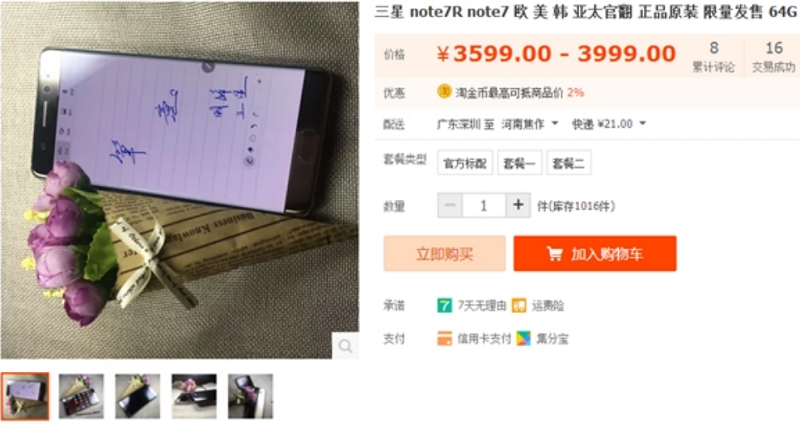Viewport: 800px width, 427px height.
Task: Click the green 7天无理由 badge icon
Action: coord(444,306)
